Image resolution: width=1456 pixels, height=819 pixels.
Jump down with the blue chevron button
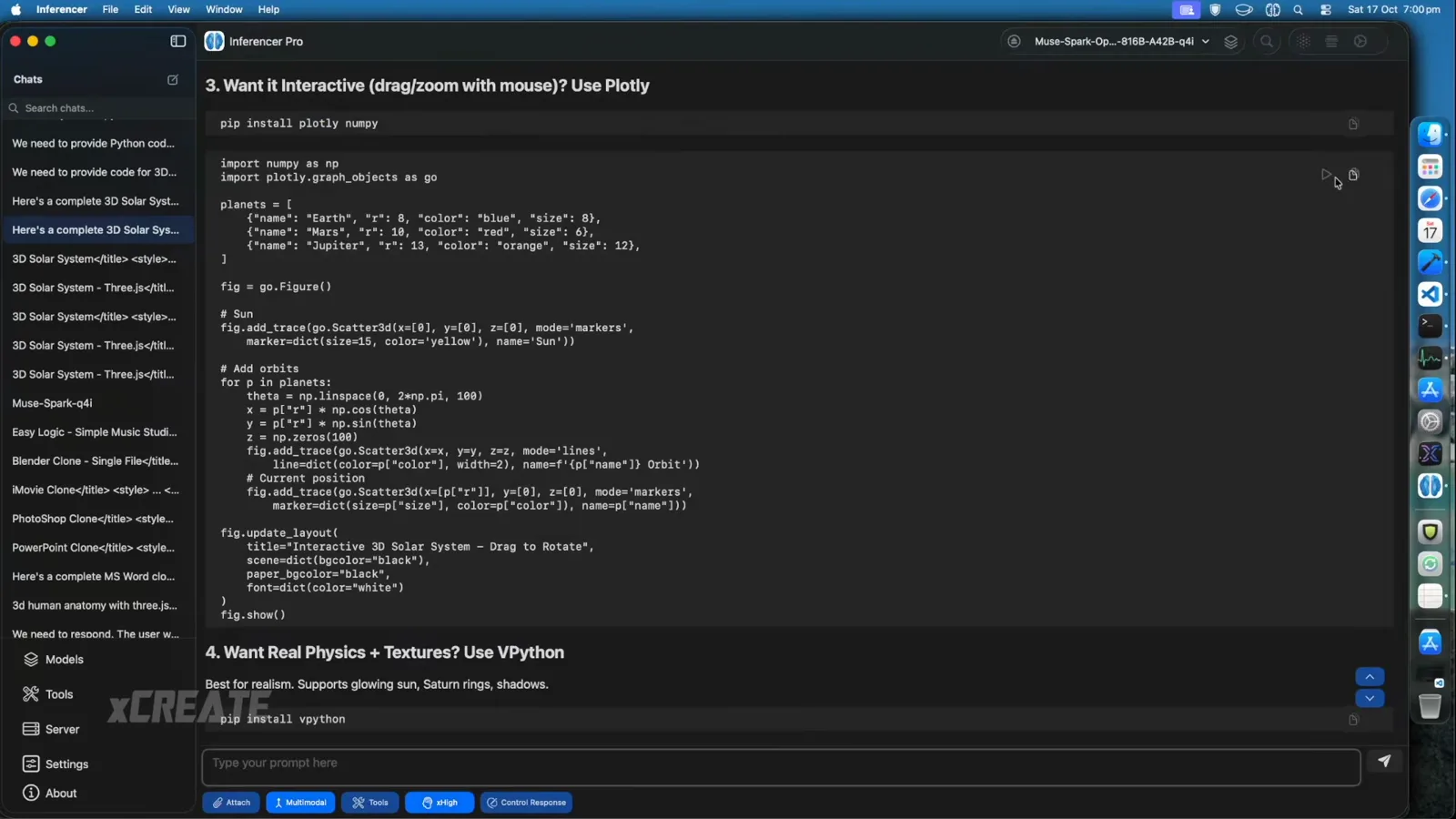[x=1370, y=698]
